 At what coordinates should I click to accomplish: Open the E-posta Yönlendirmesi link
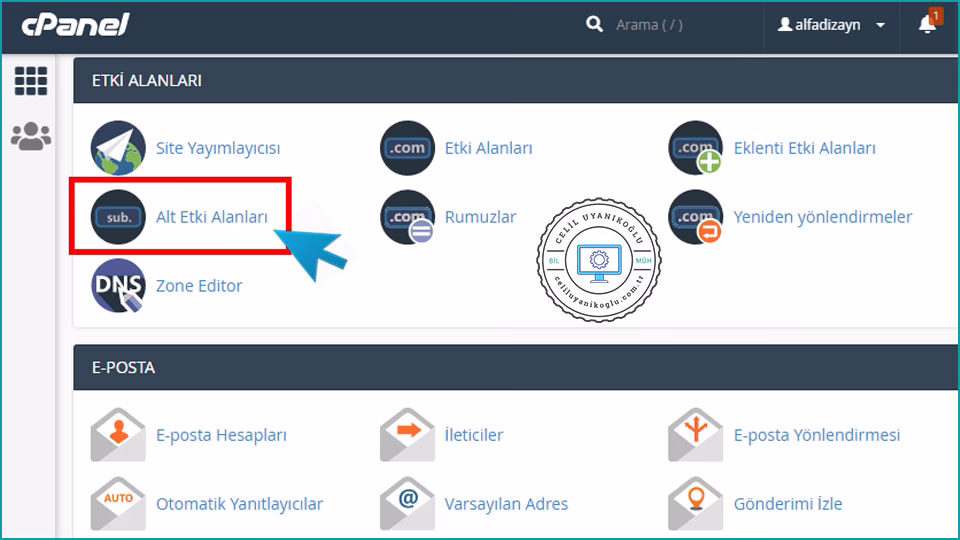click(x=817, y=435)
